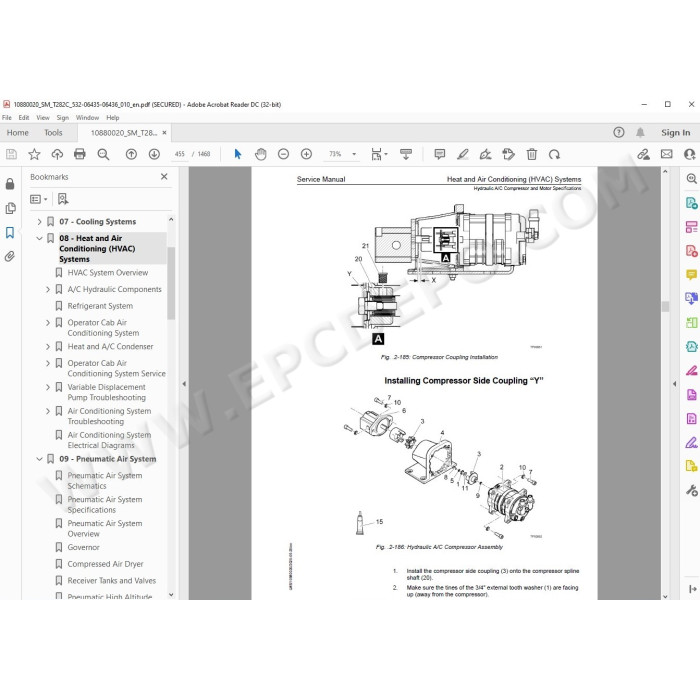Open the attachments paperclip panel
This screenshot has height=700, width=700.
pyautogui.click(x=10, y=256)
